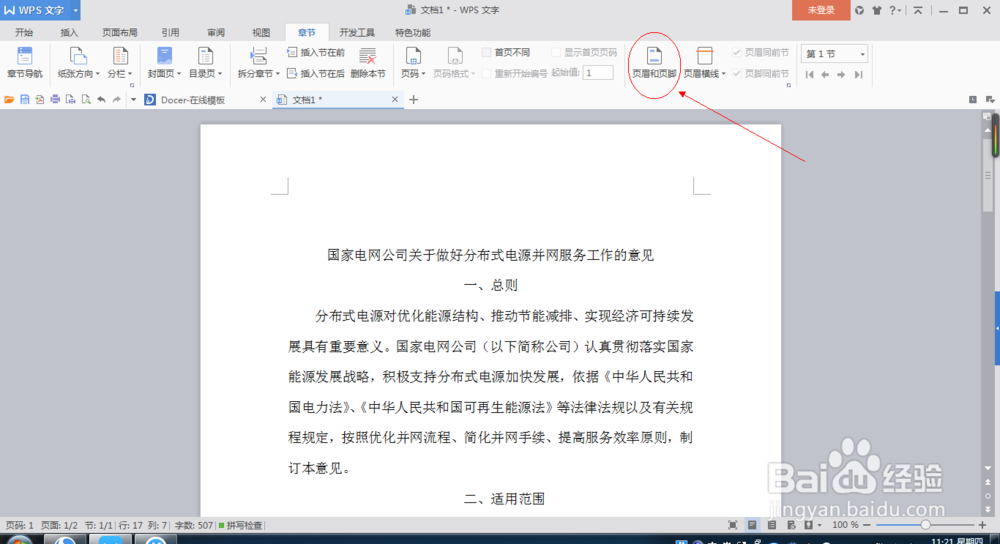Click the 未登录 login button
The width and height of the screenshot is (1000, 544).
pyautogui.click(x=821, y=10)
